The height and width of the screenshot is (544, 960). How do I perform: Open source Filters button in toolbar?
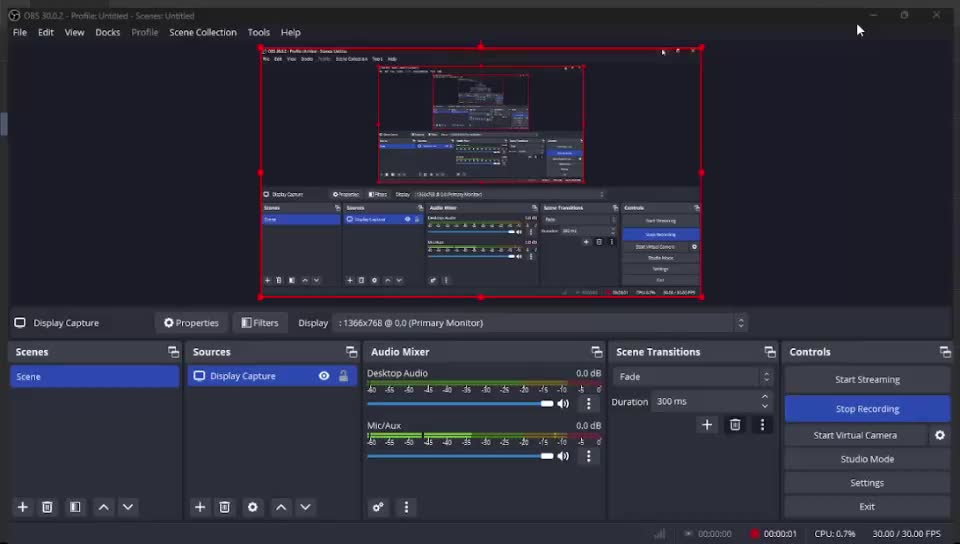click(x=260, y=322)
